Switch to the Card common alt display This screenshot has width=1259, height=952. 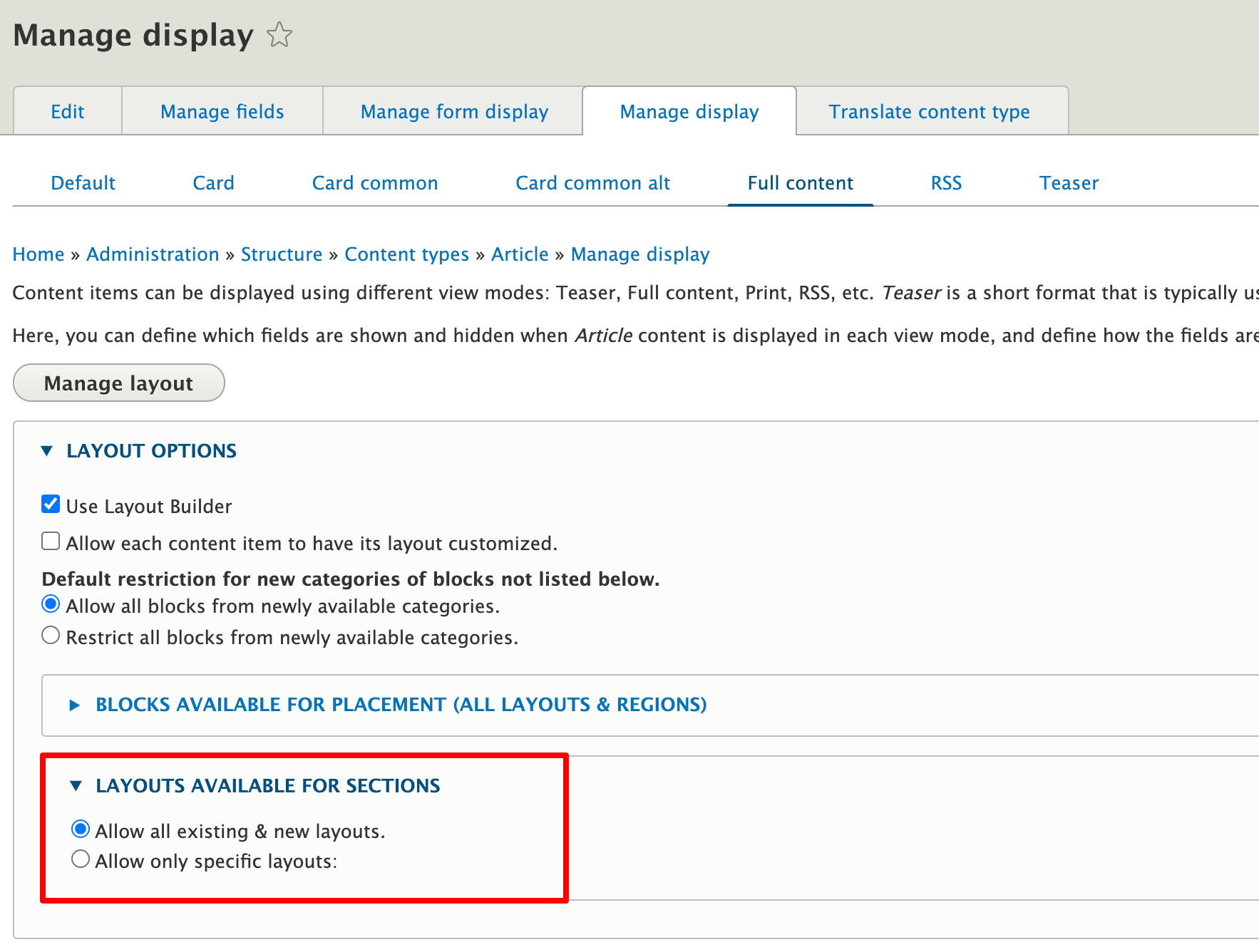[x=592, y=183]
